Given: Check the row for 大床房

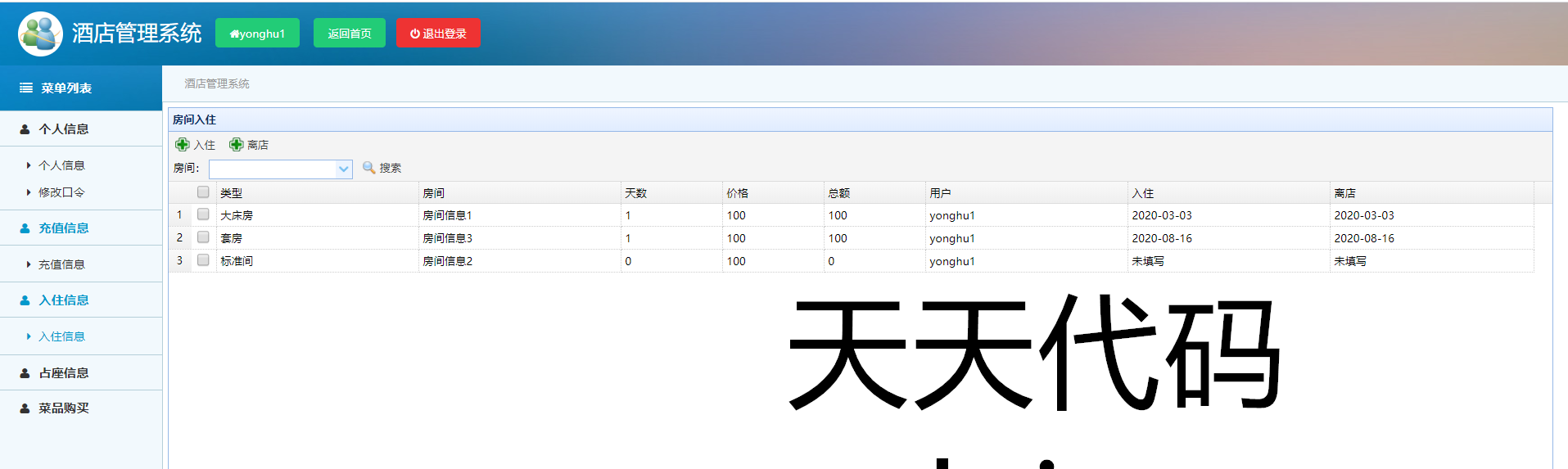Looking at the screenshot, I should click(x=203, y=214).
